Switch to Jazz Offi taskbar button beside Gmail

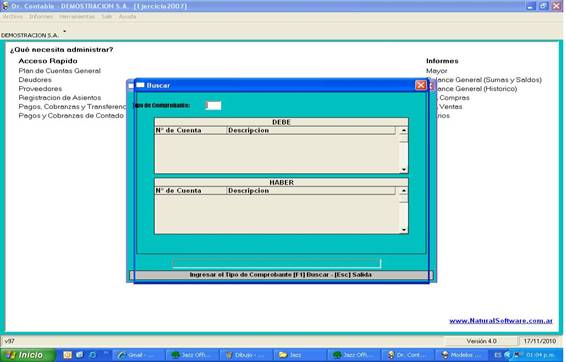[x=192, y=355]
